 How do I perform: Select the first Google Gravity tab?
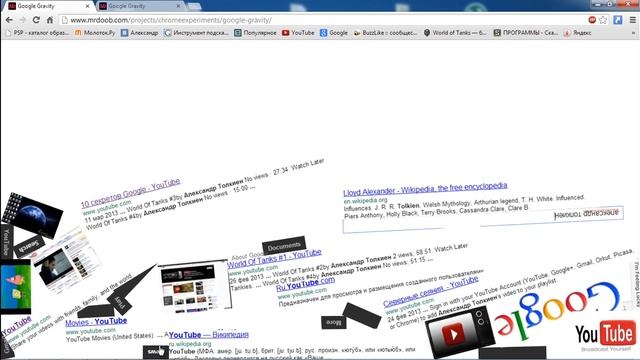pos(48,6)
